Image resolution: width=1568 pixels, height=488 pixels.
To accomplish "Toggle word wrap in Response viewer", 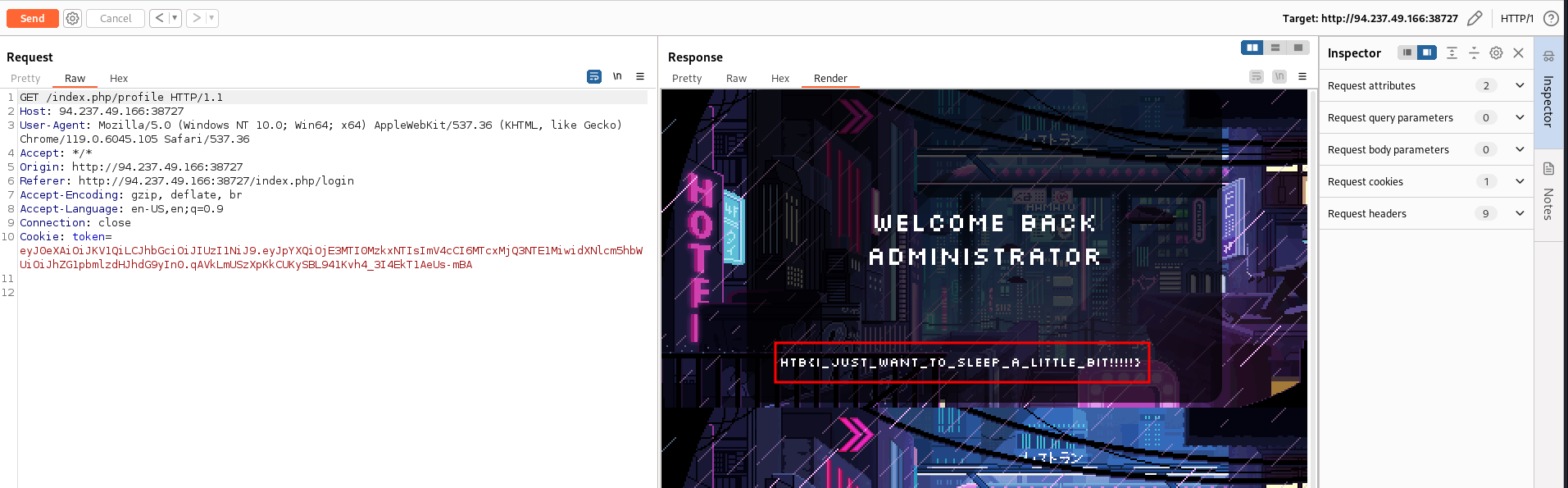I will pyautogui.click(x=1257, y=76).
